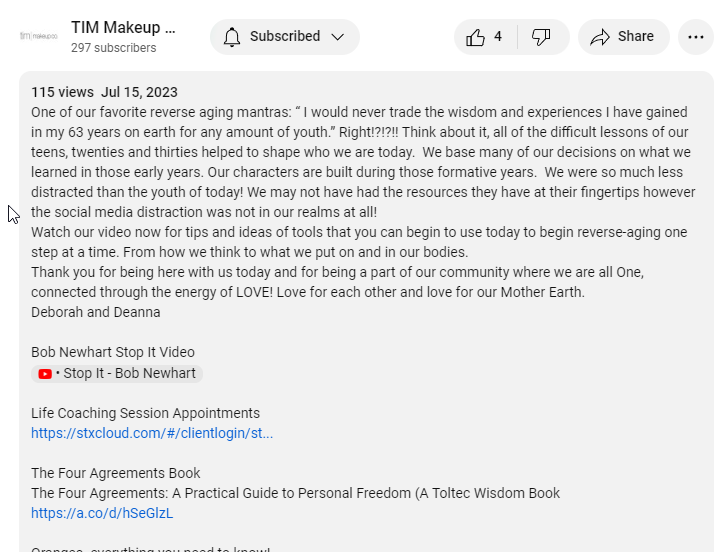Click The Four Agreements Book heading text

[x=115, y=473]
